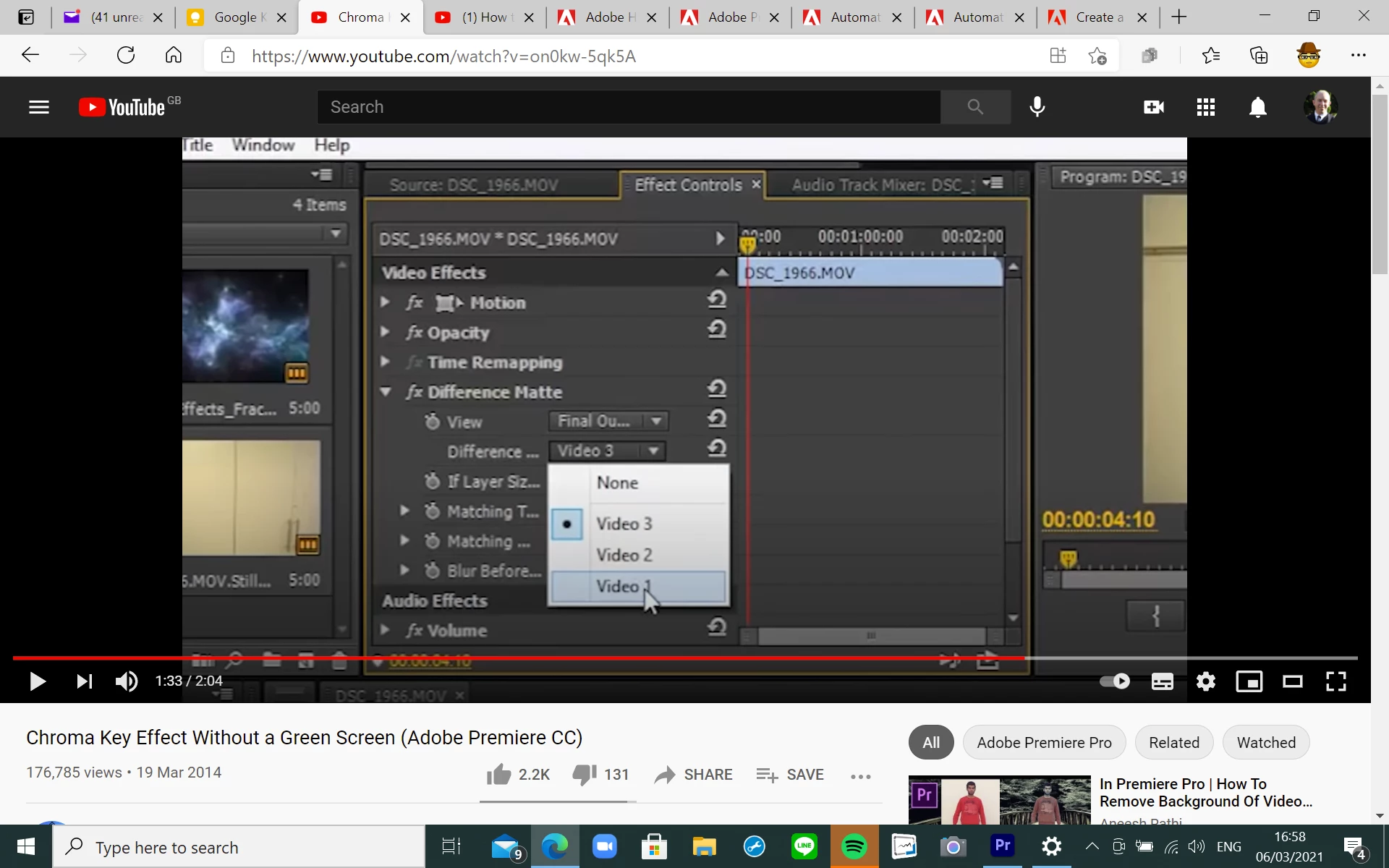The height and width of the screenshot is (868, 1389).
Task: Click the YouTube search input field
Action: click(628, 107)
